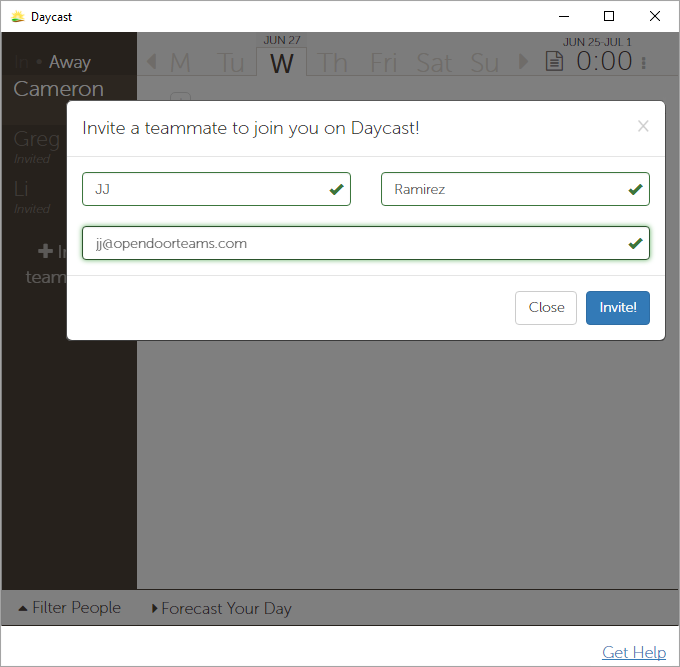Minimize the Daycast window

563,16
